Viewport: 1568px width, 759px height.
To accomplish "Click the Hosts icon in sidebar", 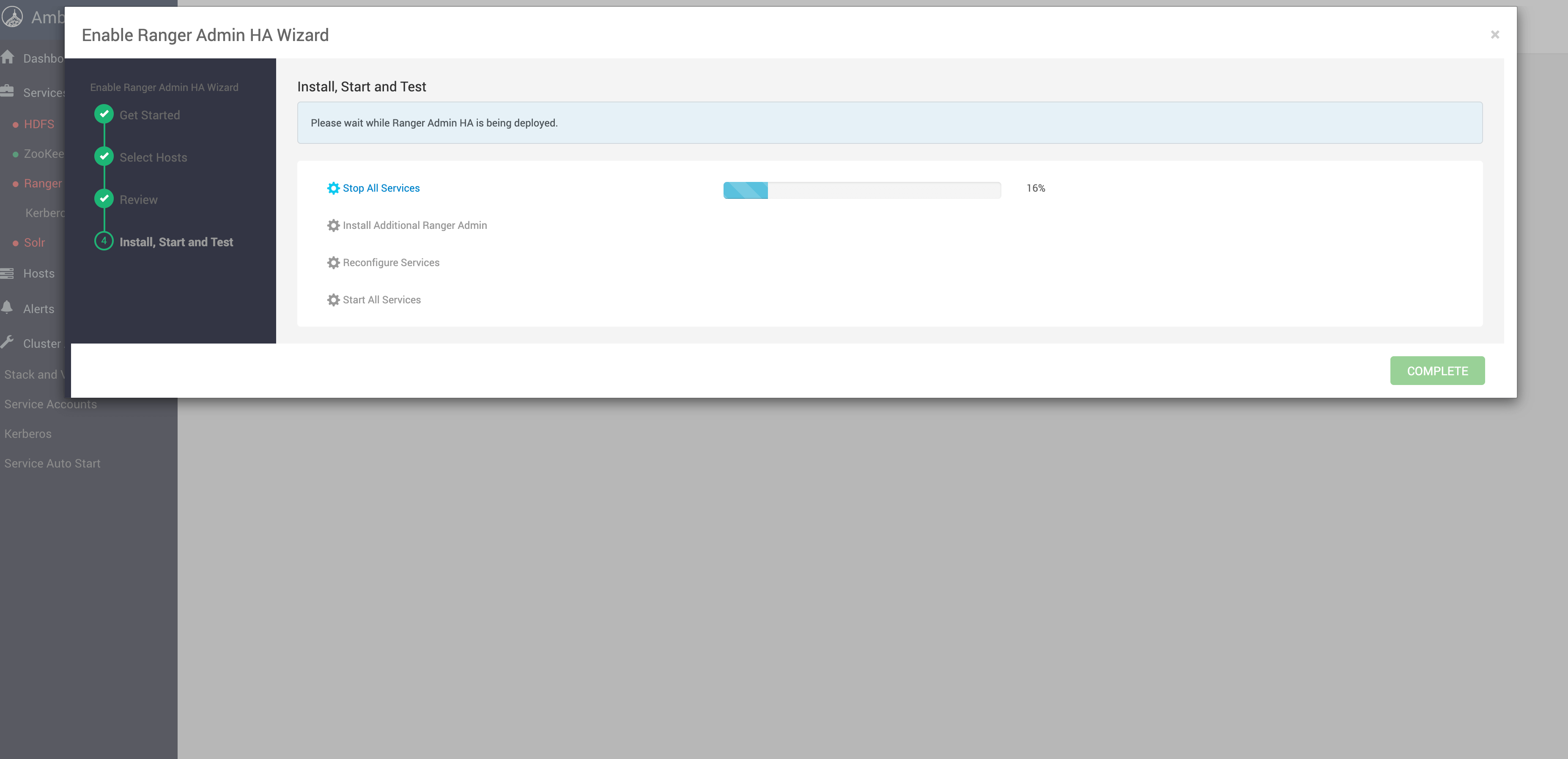I will point(7,273).
